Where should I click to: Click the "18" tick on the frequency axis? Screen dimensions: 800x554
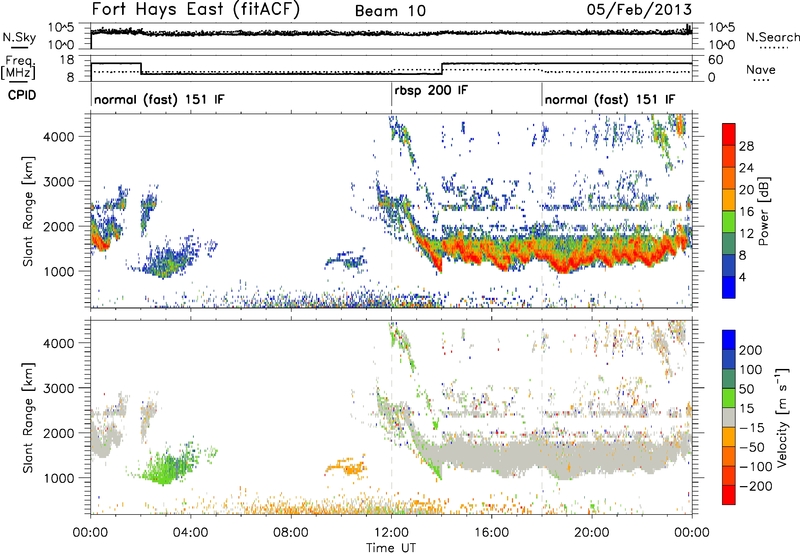tap(67, 60)
